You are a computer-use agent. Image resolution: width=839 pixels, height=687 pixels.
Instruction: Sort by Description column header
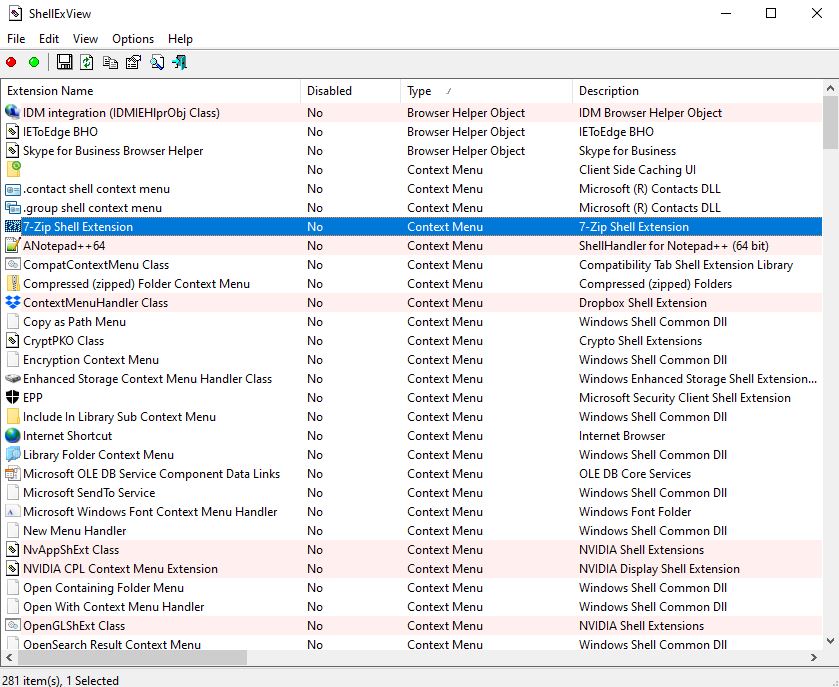[x=697, y=91]
